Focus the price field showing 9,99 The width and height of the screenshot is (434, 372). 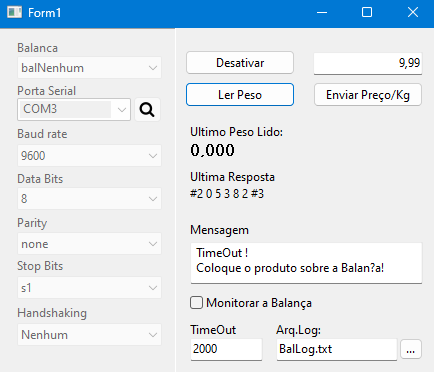point(368,63)
